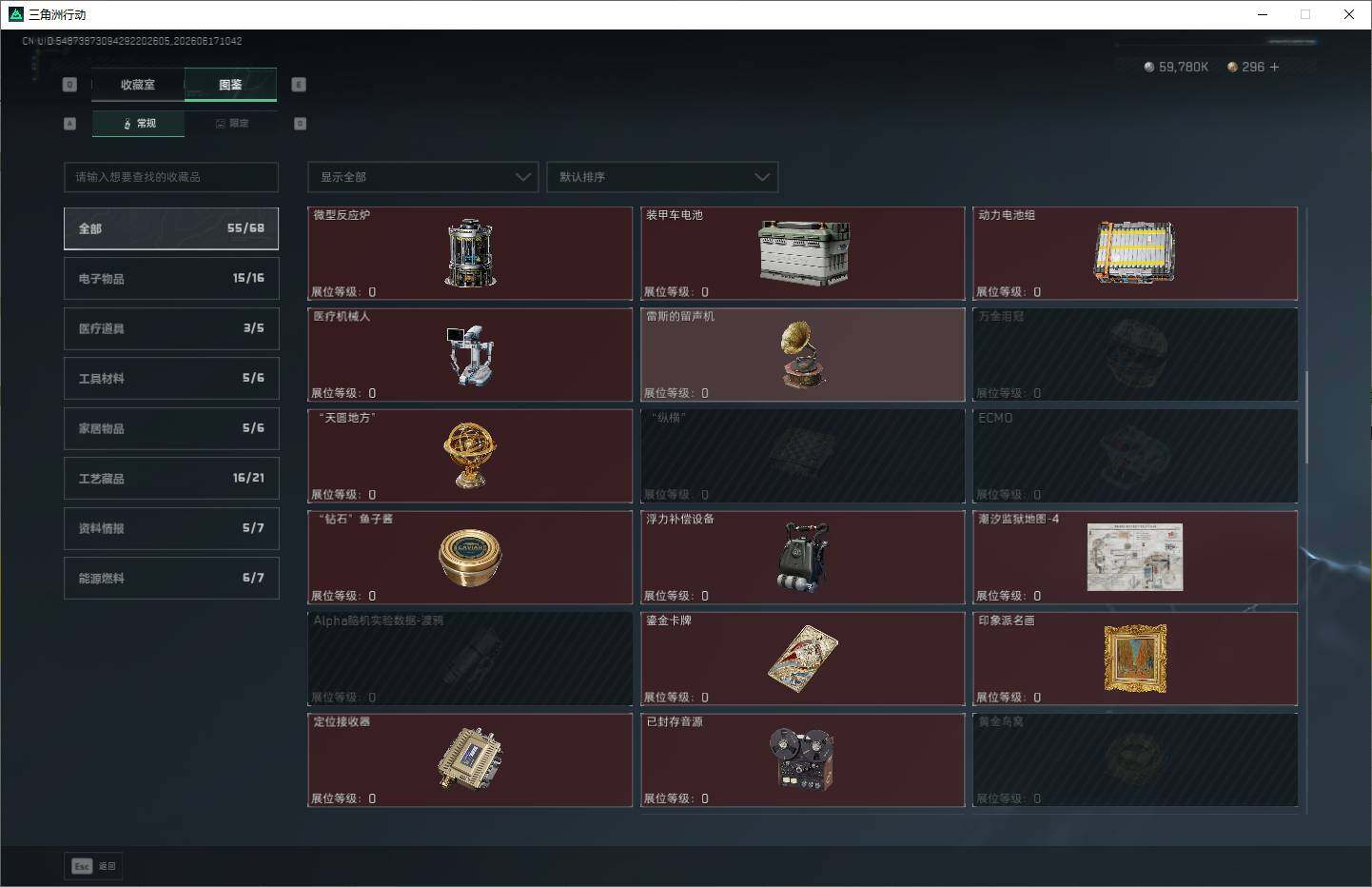Select the 医疗道具 category
1372x887 pixels.
pos(171,328)
